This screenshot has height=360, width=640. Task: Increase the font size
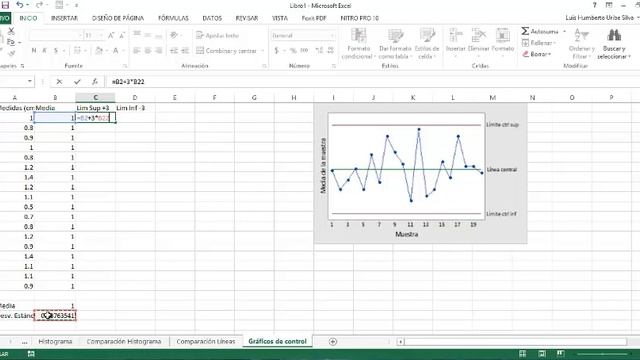(x=111, y=36)
